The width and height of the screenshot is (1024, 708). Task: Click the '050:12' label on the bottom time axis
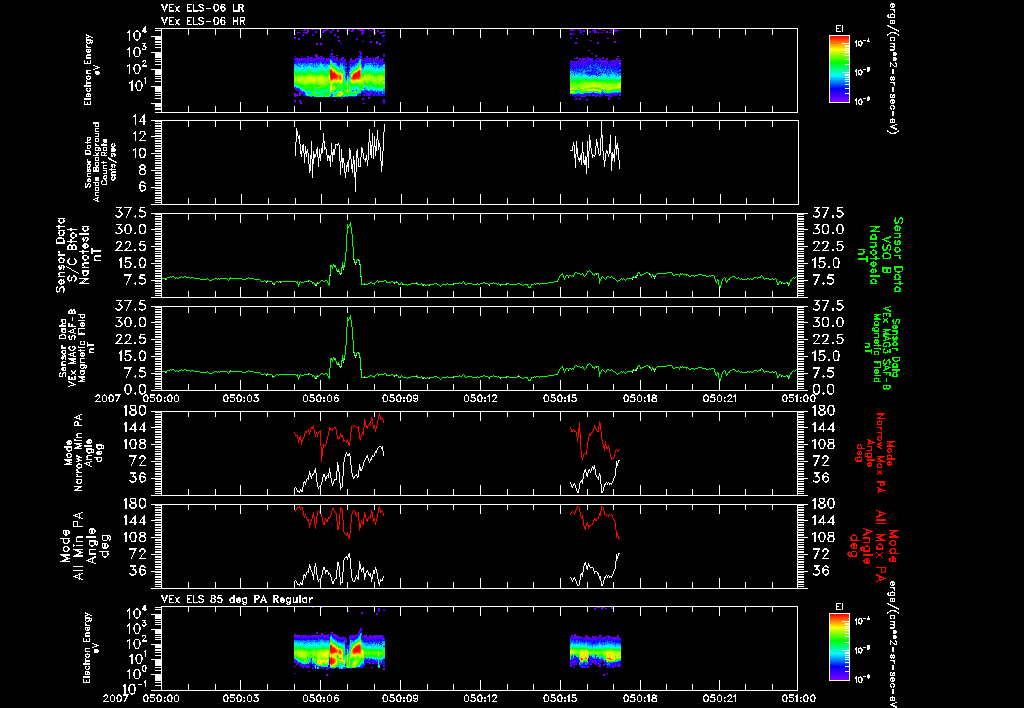(480, 698)
